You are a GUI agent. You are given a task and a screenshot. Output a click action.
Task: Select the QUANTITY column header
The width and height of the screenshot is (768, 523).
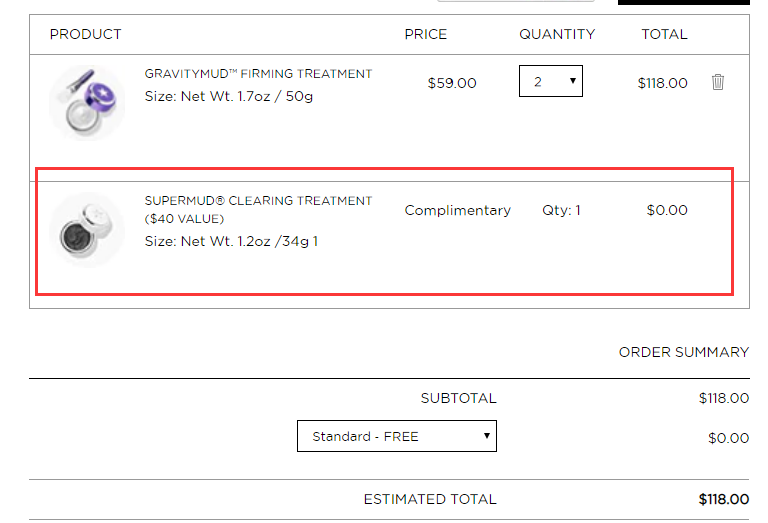(557, 34)
